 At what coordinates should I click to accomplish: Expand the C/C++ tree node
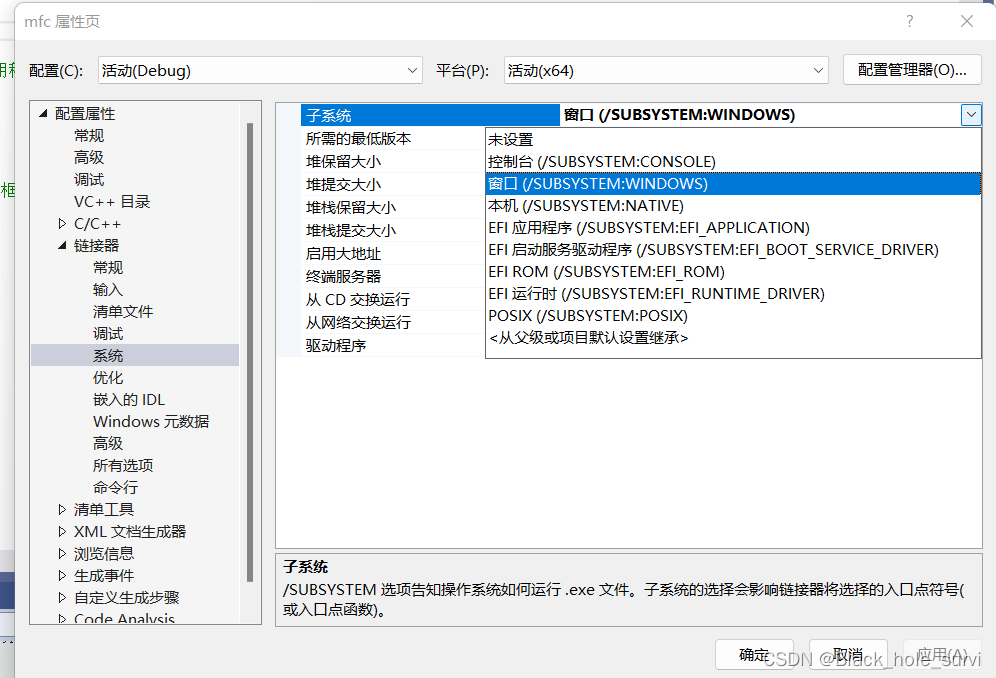[62, 223]
